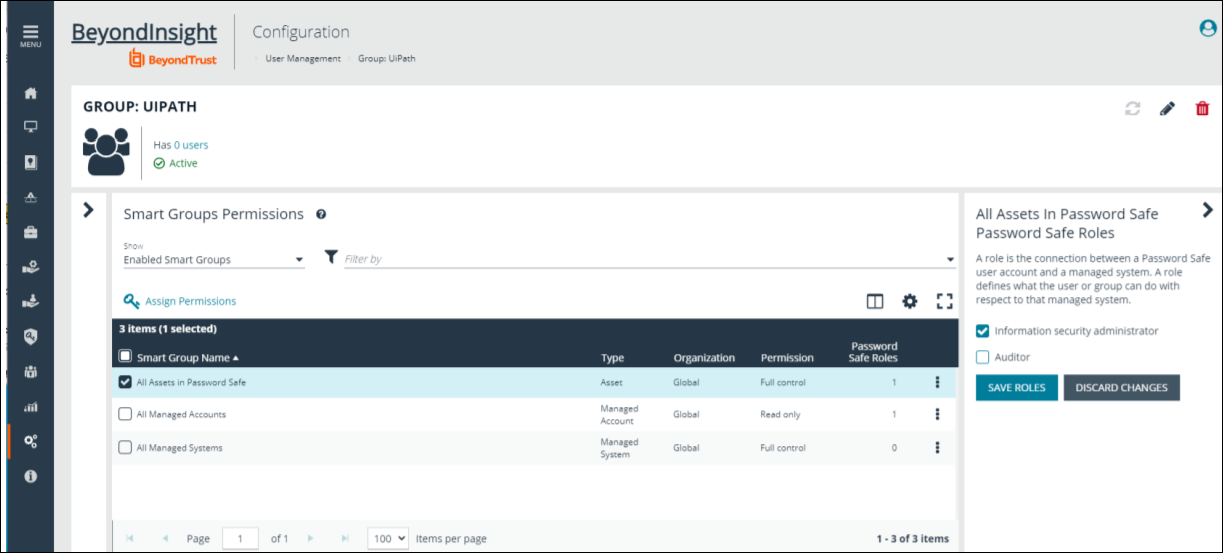Check the All Managed Accounts row

[125, 414]
